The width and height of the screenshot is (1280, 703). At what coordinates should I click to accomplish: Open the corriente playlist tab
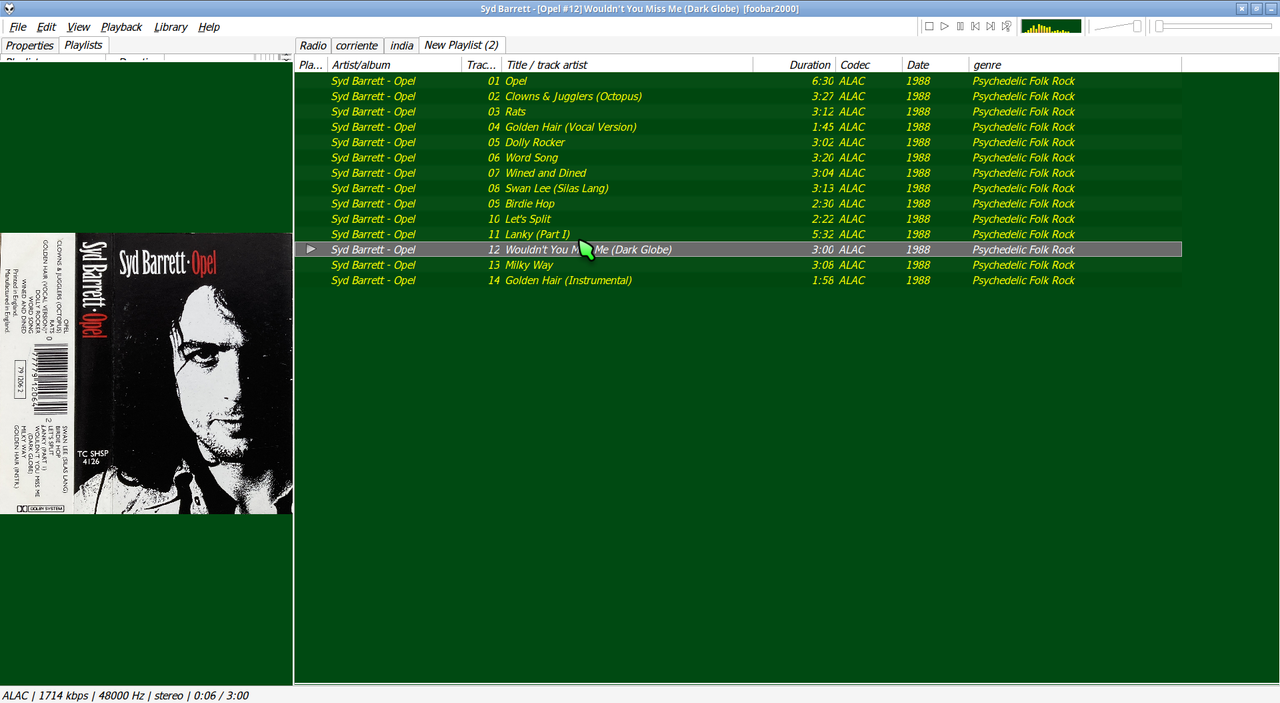click(x=357, y=45)
